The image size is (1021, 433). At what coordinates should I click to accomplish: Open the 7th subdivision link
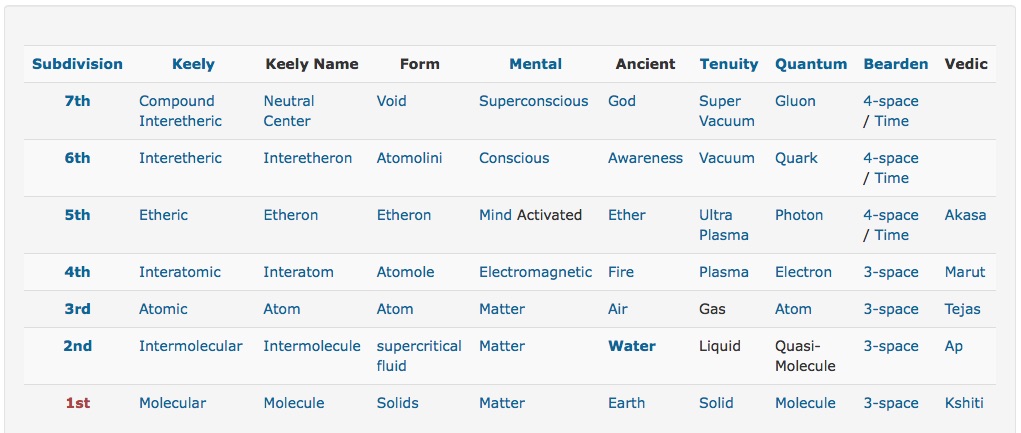point(77,101)
